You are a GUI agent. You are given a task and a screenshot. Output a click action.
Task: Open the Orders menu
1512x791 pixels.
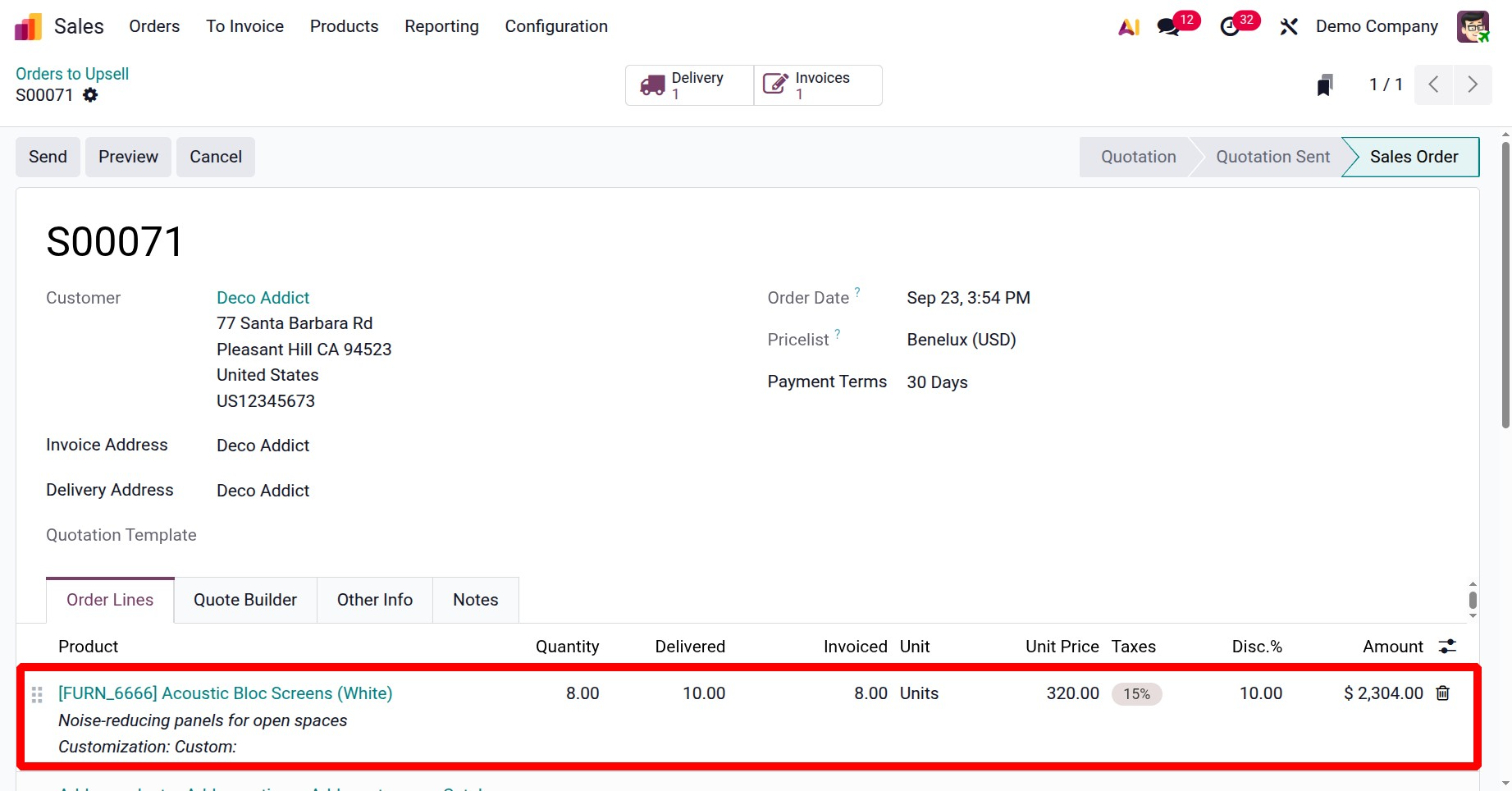pyautogui.click(x=154, y=26)
